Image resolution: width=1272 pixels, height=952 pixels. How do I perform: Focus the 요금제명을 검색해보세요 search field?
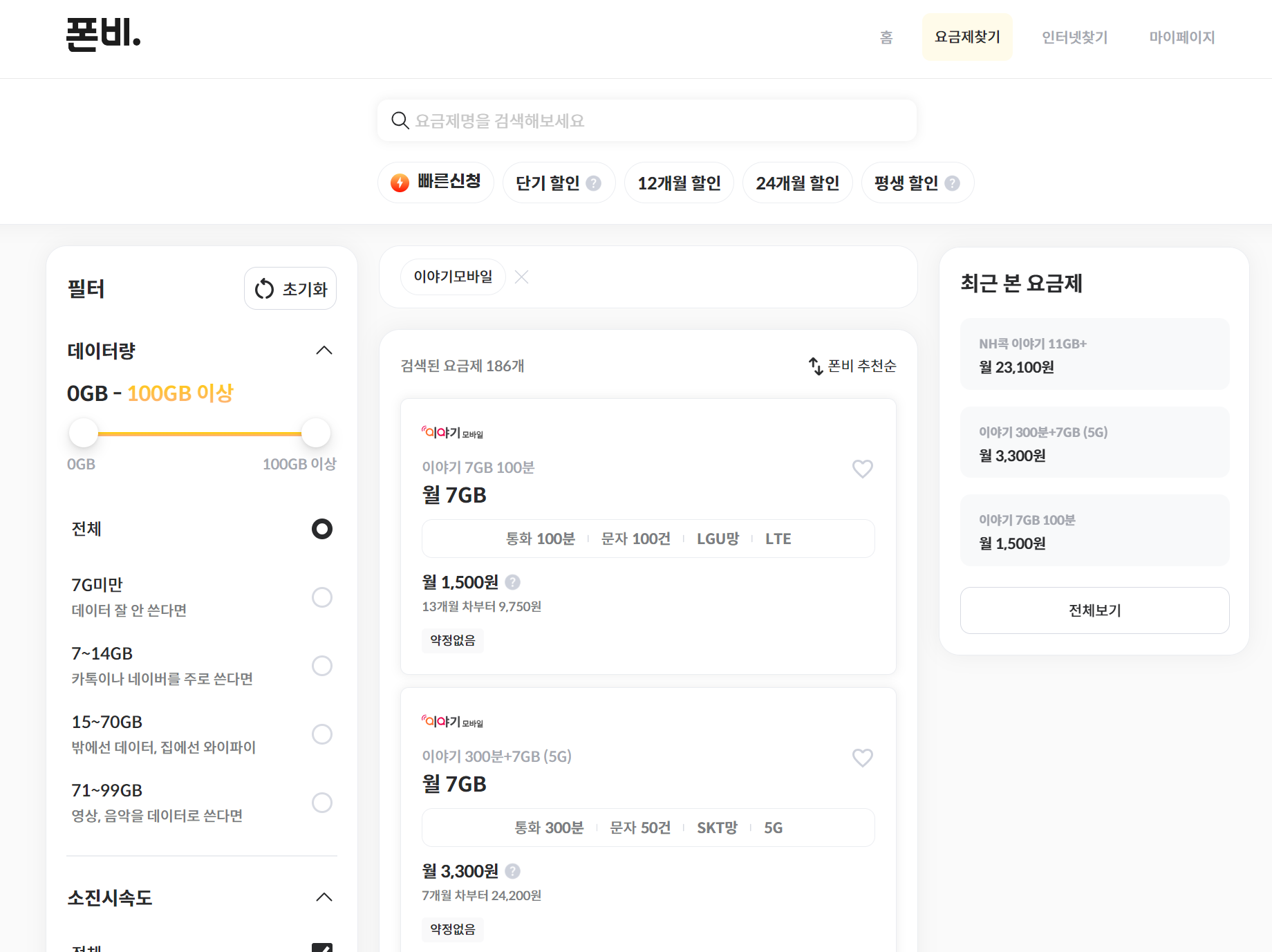(647, 121)
